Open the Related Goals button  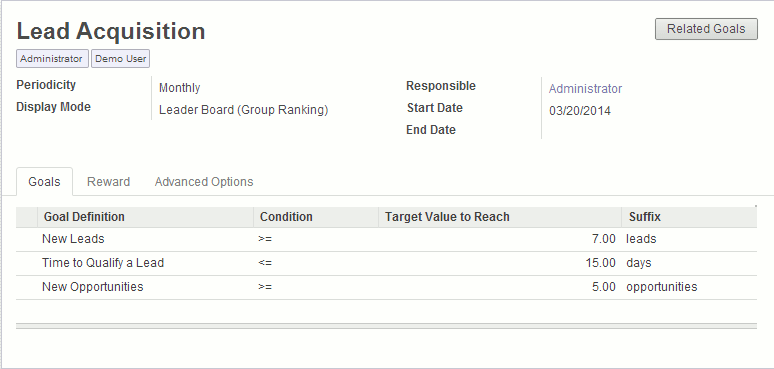[x=706, y=29]
